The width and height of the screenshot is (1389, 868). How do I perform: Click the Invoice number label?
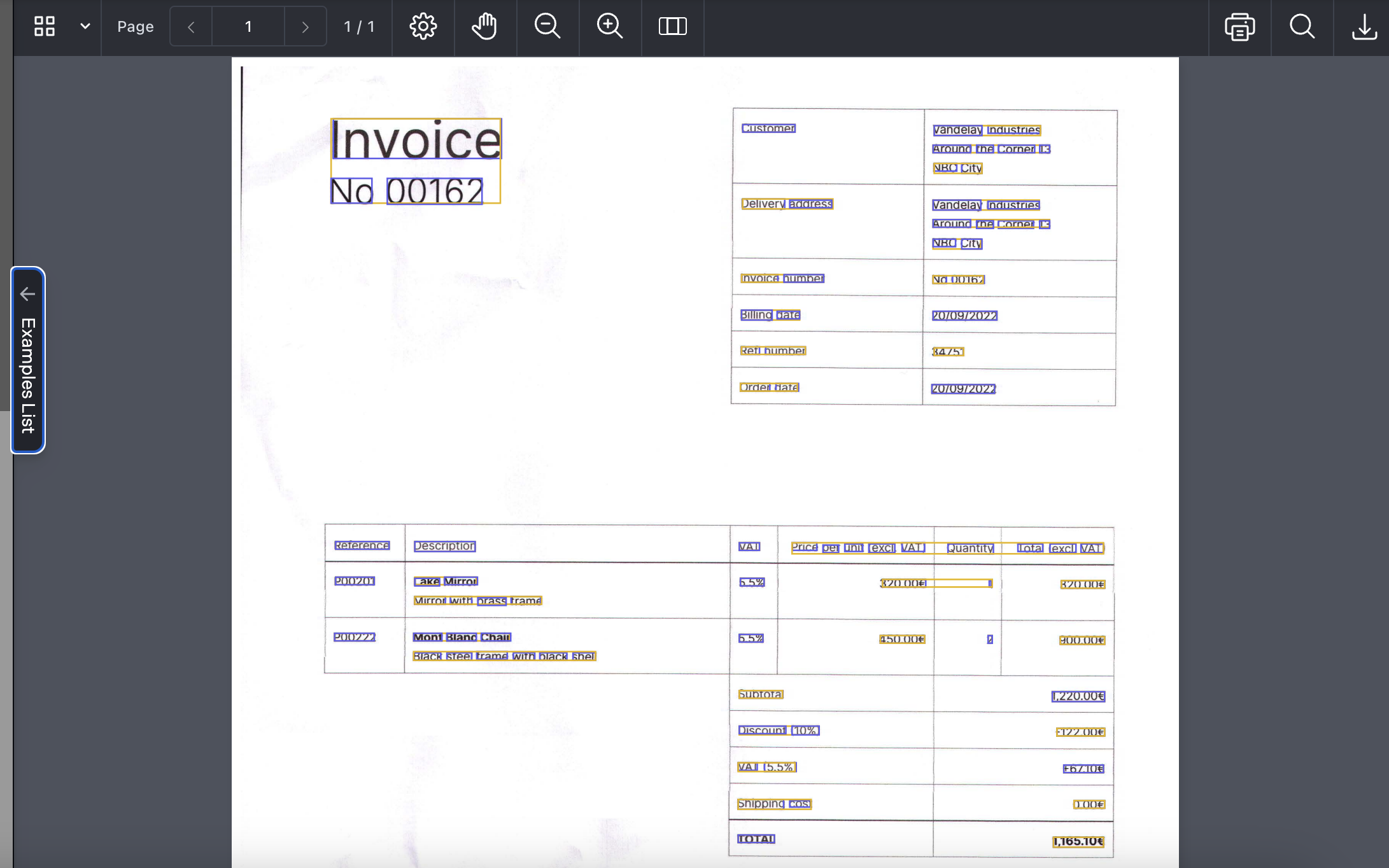click(782, 278)
